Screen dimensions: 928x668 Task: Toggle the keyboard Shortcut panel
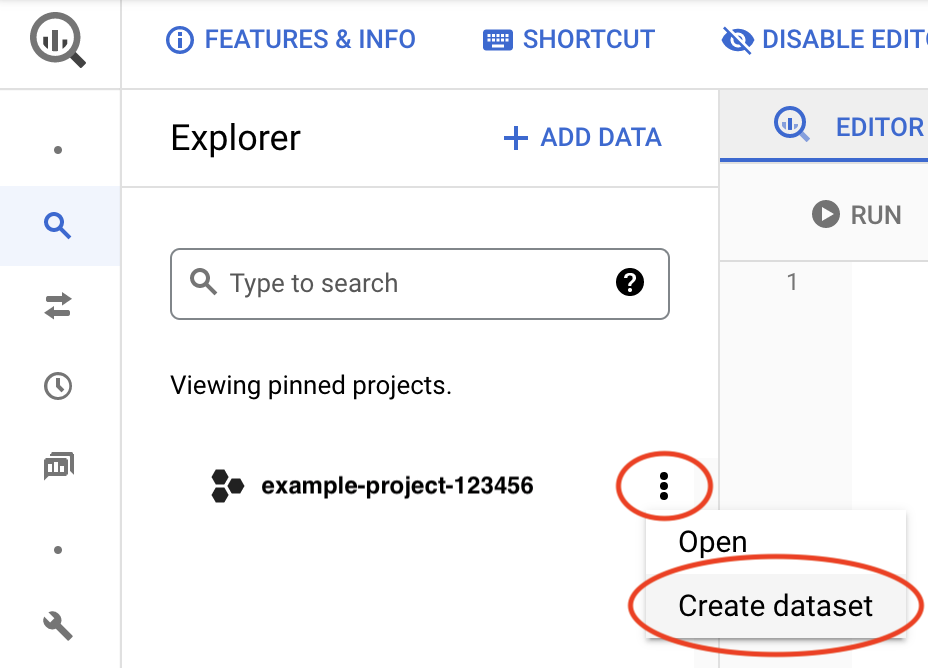[x=568, y=39]
